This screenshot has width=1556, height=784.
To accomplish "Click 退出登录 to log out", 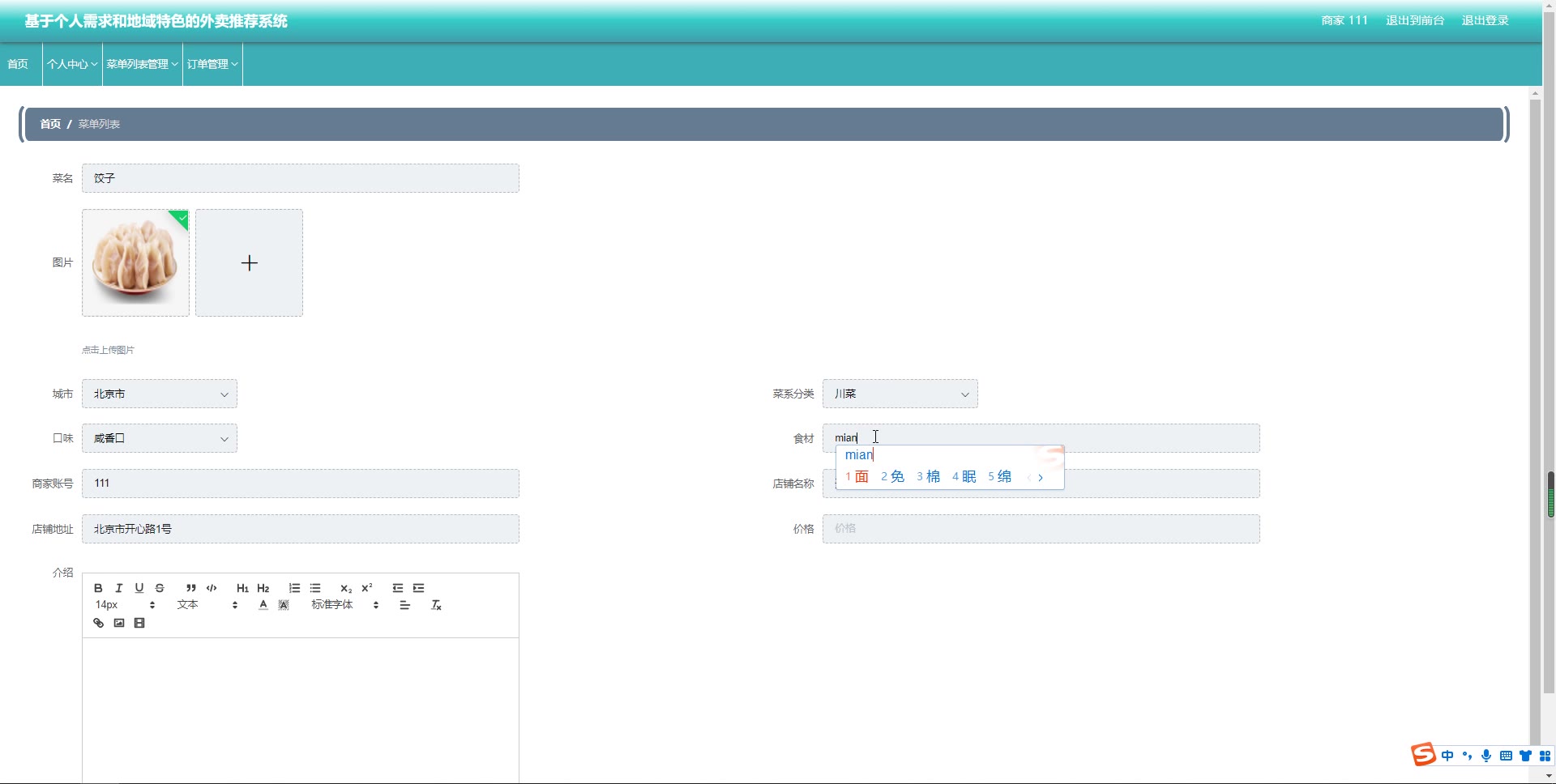I will [x=1485, y=20].
